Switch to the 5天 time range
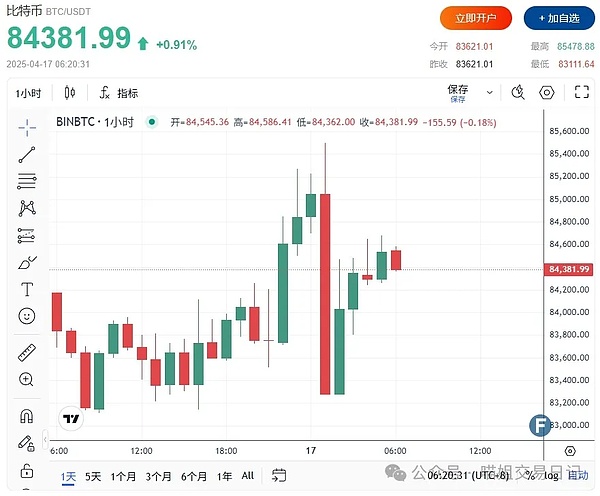The image size is (600, 496). pos(93,476)
